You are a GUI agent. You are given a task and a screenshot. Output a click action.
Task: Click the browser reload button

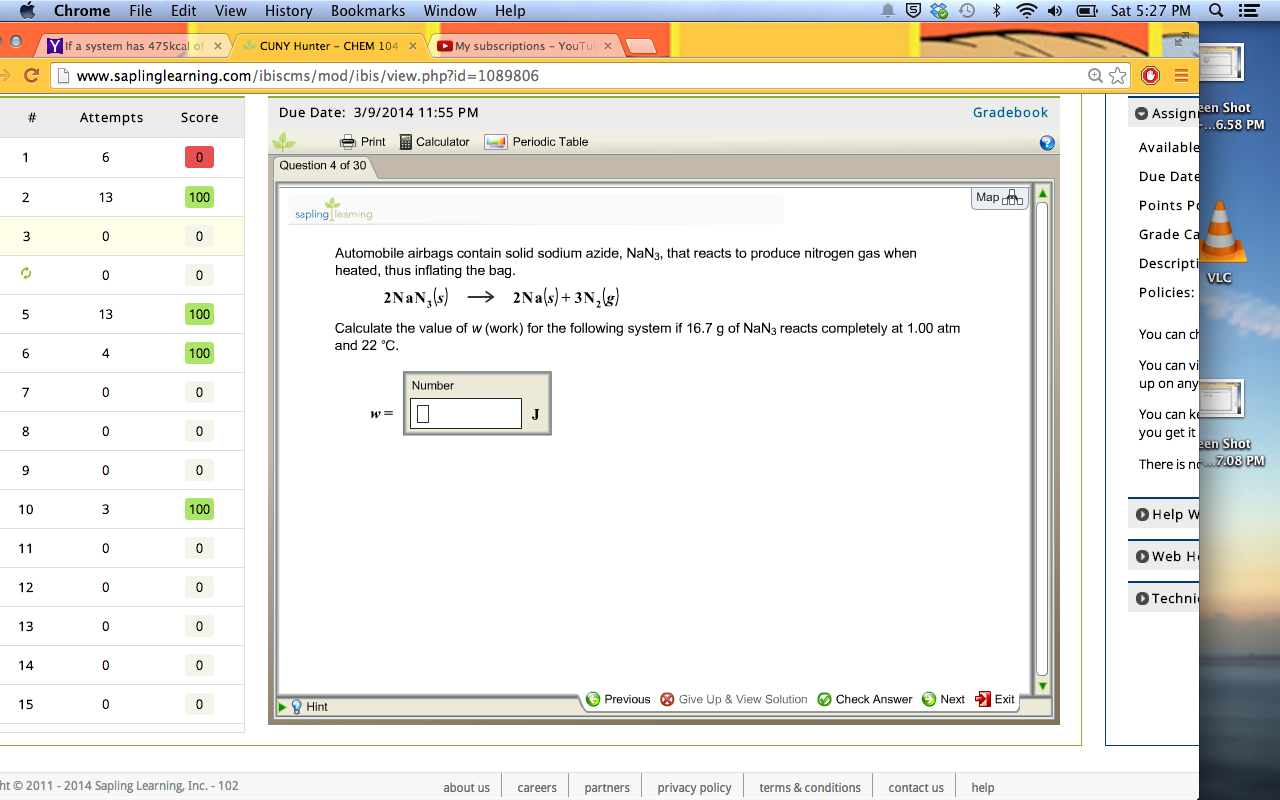[x=31, y=75]
